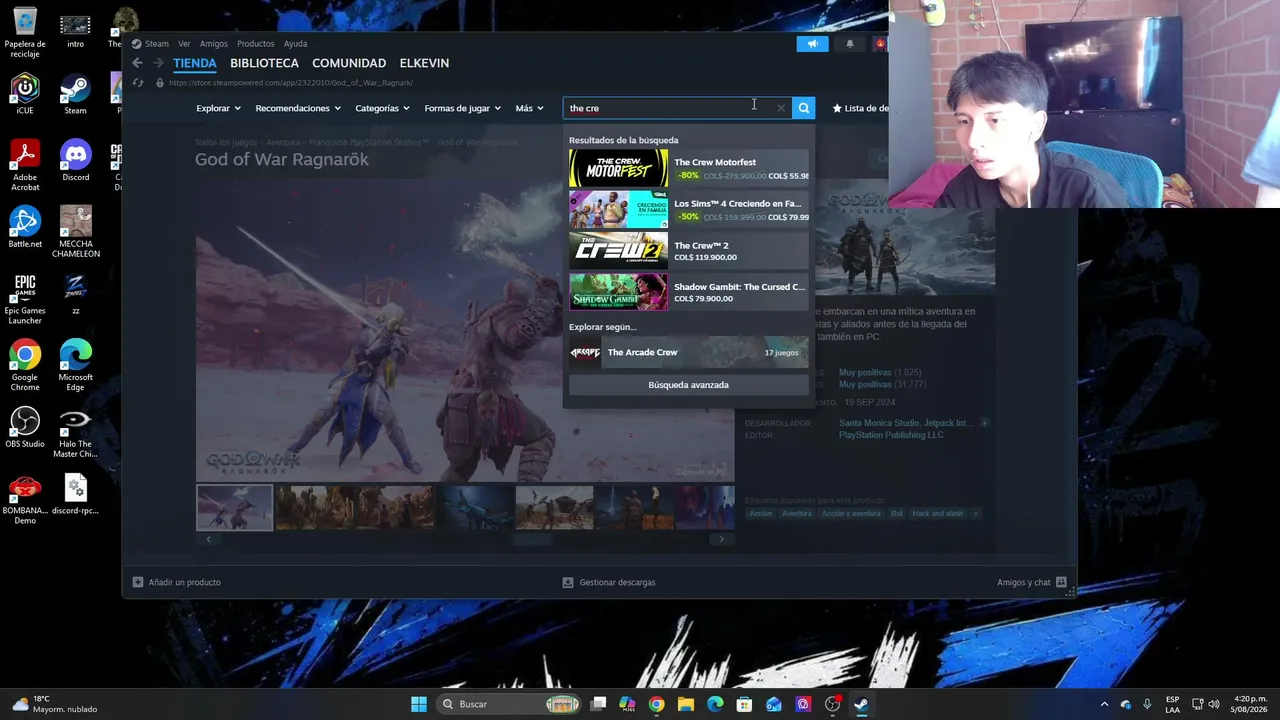Open the iCUE desktop shortcut
Viewport: 1280px width, 720px height.
[x=25, y=95]
